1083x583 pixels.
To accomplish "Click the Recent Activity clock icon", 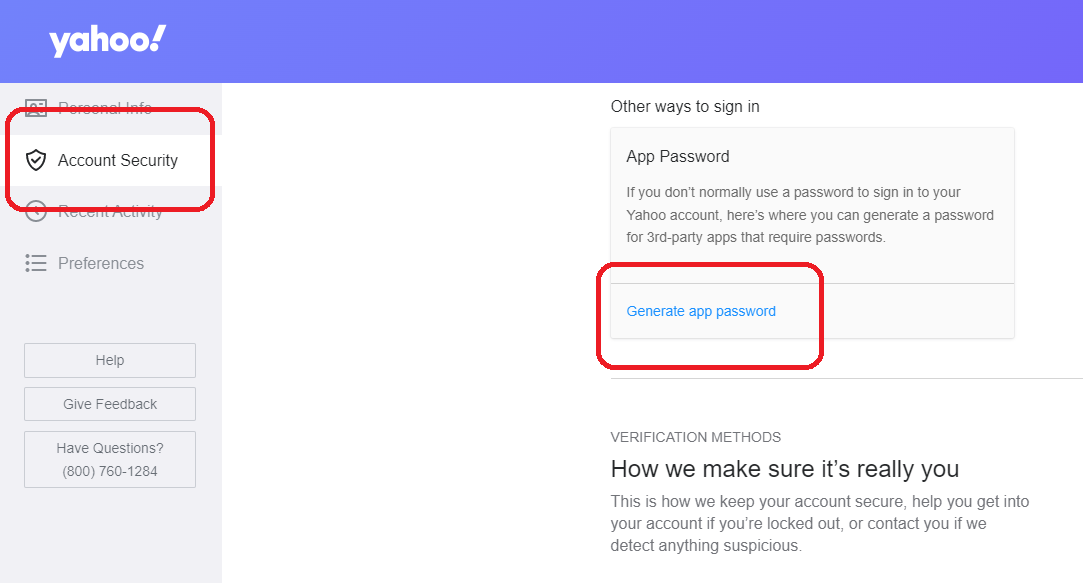I will click(x=36, y=211).
